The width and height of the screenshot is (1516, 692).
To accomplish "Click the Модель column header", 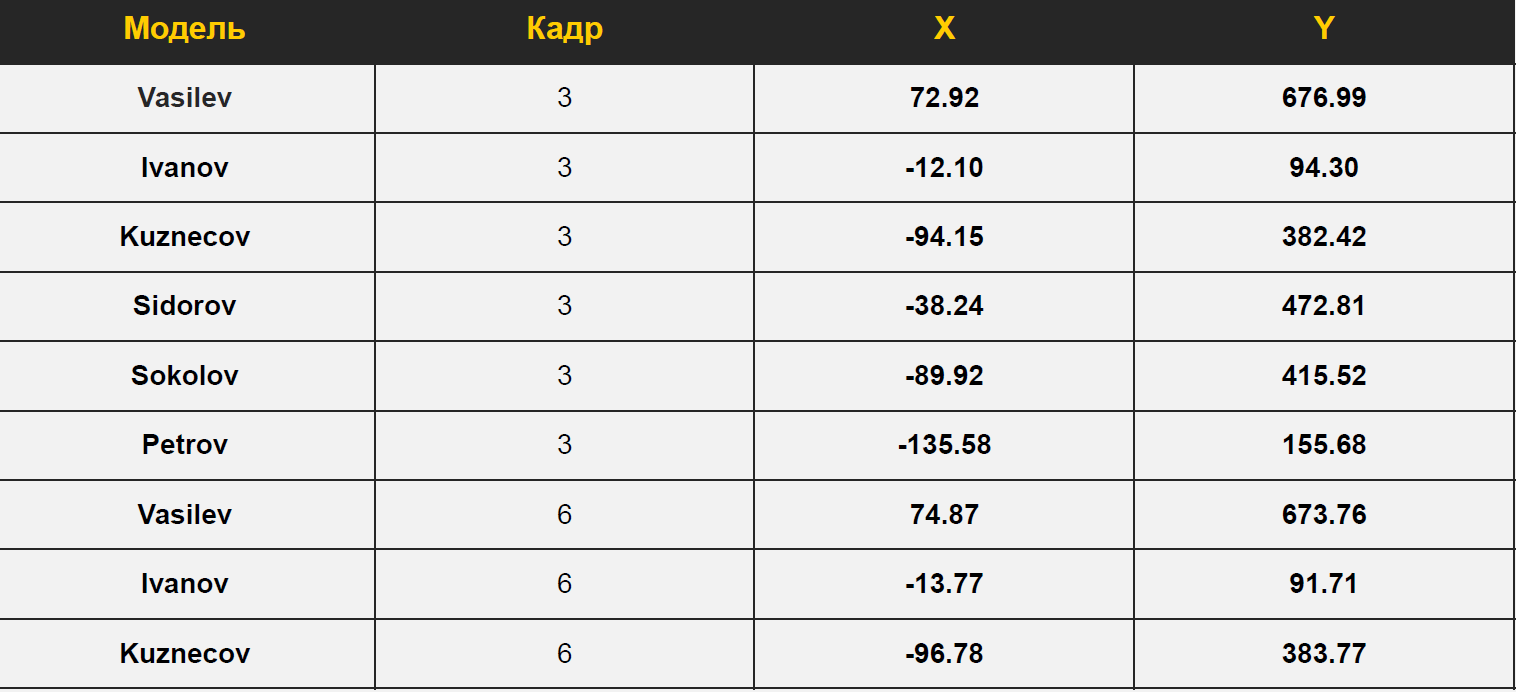I will point(185,29).
